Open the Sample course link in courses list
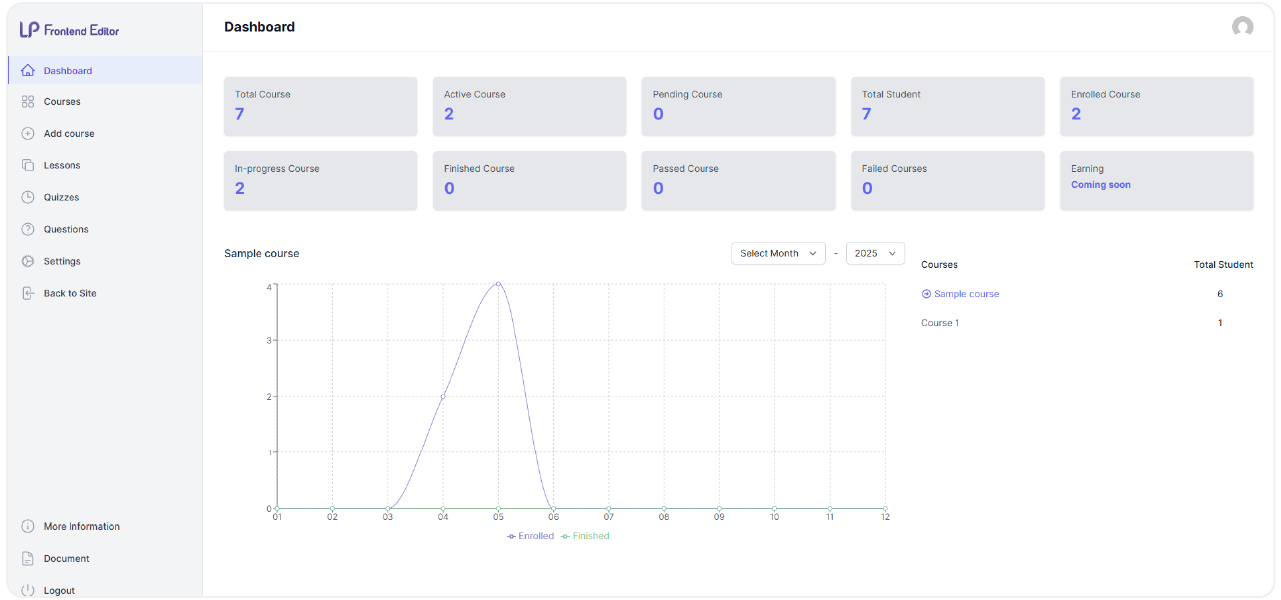The width and height of the screenshot is (1281, 600). coord(966,294)
